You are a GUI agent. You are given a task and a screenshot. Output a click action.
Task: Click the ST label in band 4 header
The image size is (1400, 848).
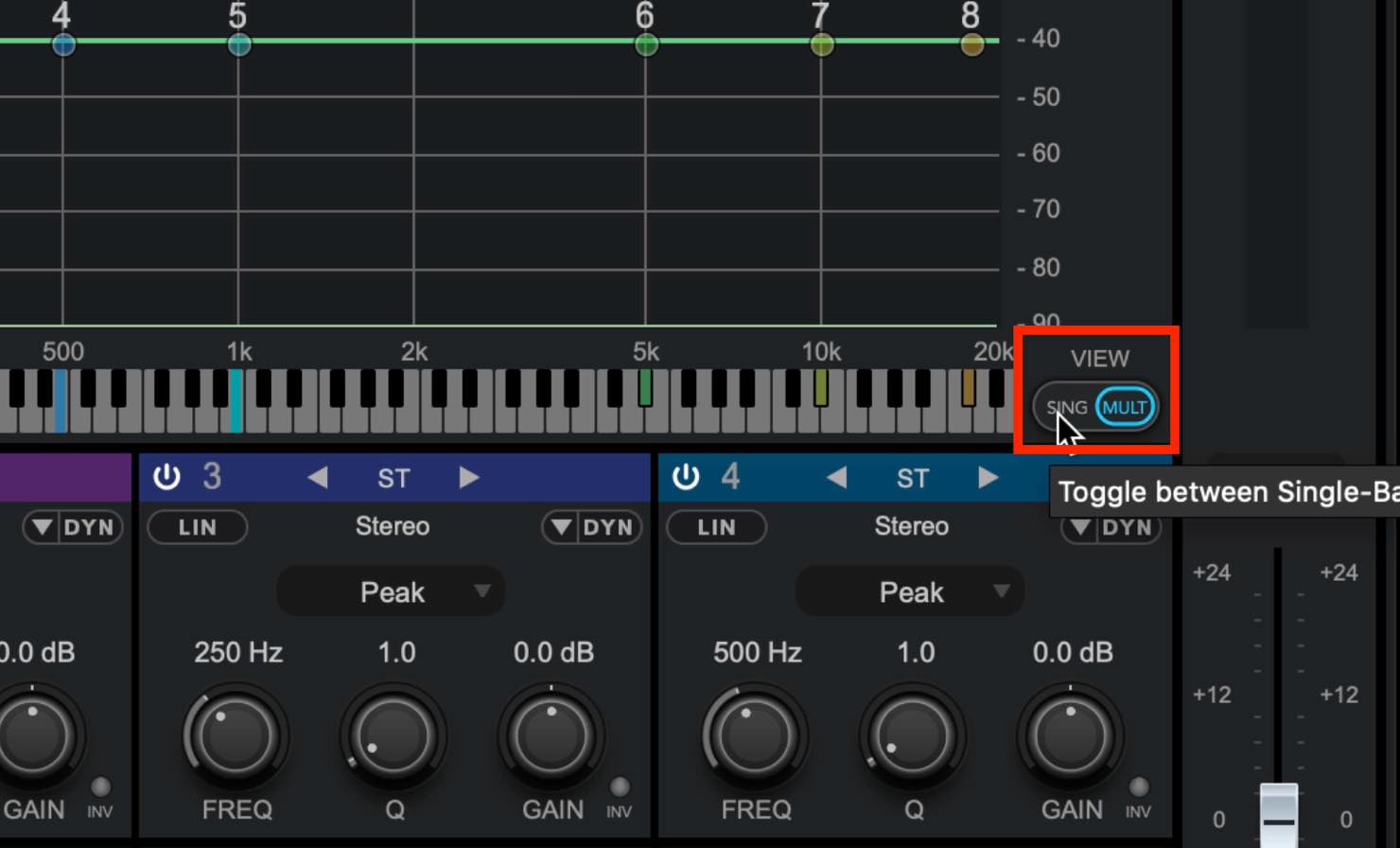[x=912, y=478]
